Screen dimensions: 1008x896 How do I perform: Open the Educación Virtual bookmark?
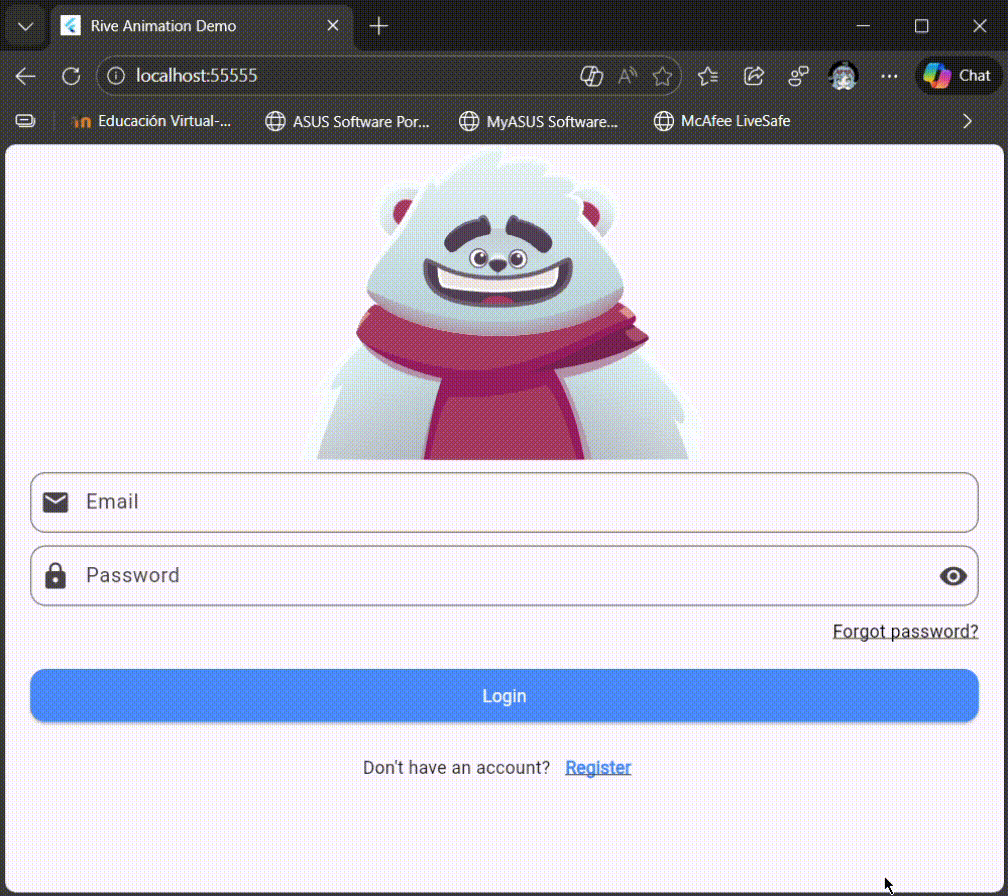[152, 121]
